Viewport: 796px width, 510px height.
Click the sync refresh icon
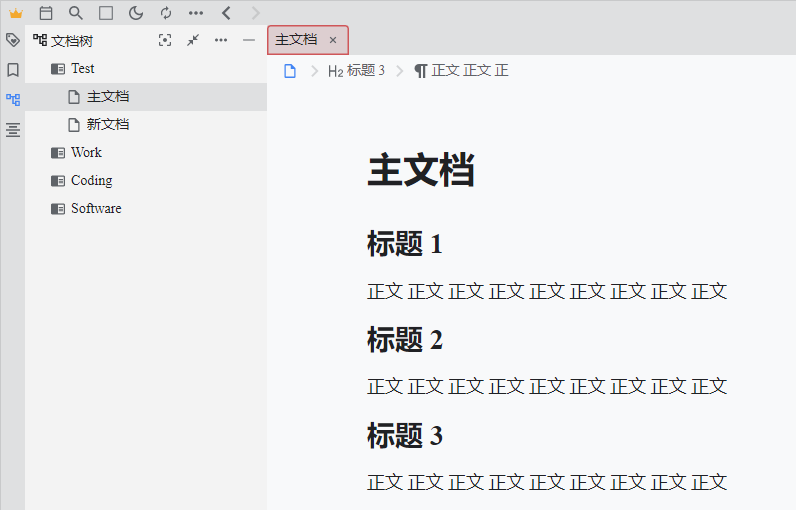tap(166, 13)
